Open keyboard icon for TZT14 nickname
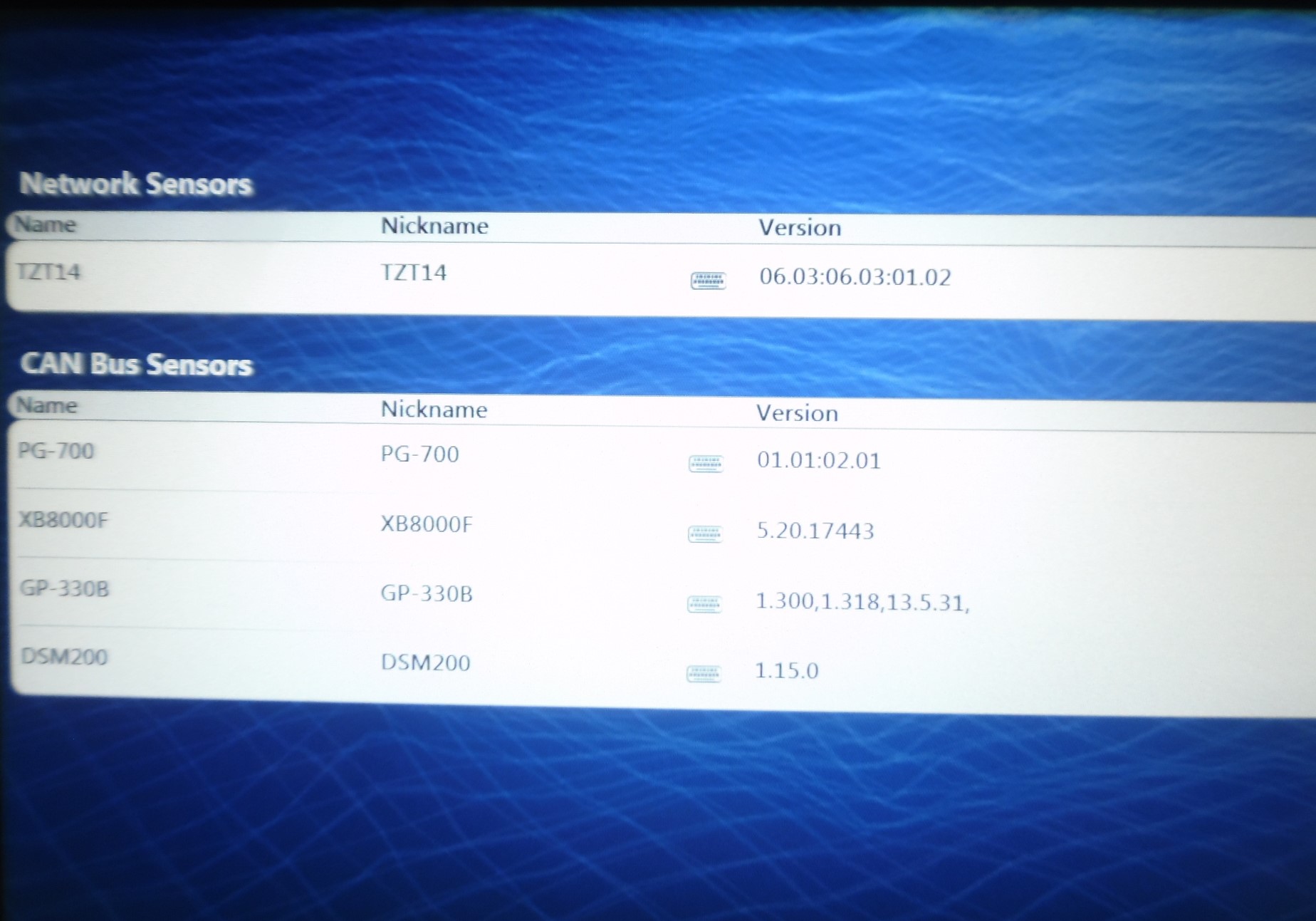This screenshot has width=1316, height=921. click(708, 281)
